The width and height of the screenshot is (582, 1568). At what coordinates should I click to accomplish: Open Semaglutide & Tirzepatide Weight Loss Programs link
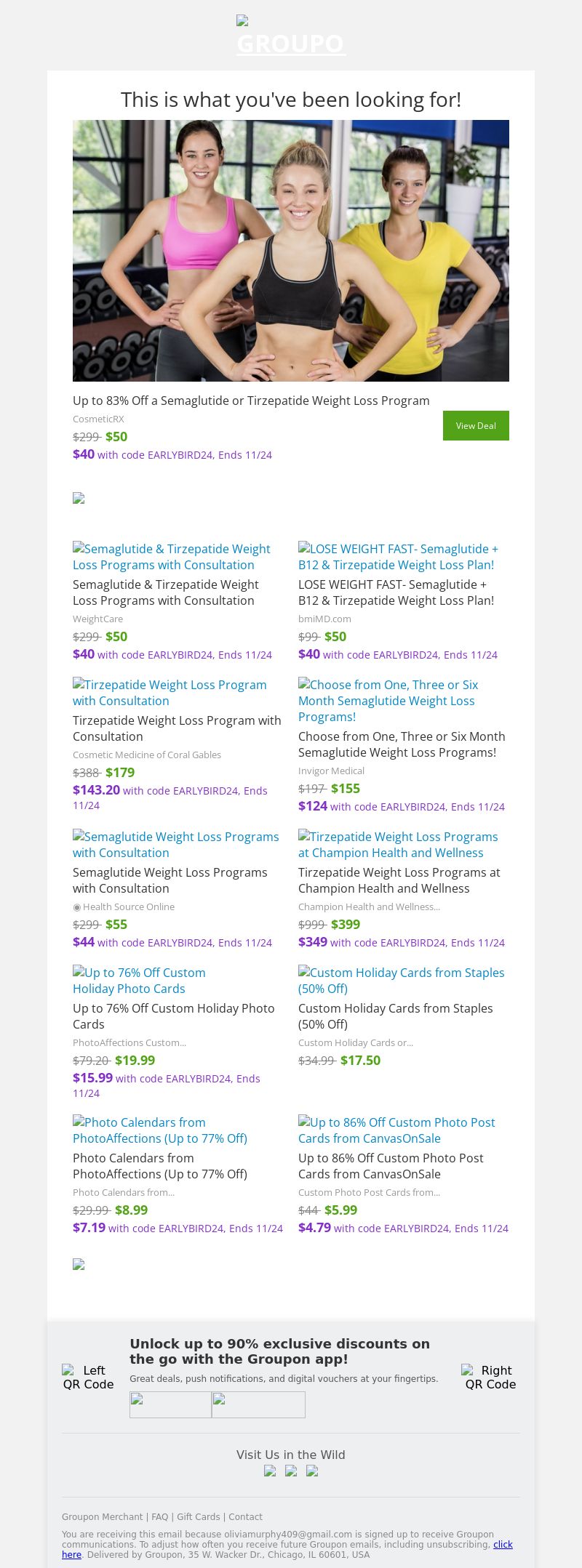[x=172, y=557]
